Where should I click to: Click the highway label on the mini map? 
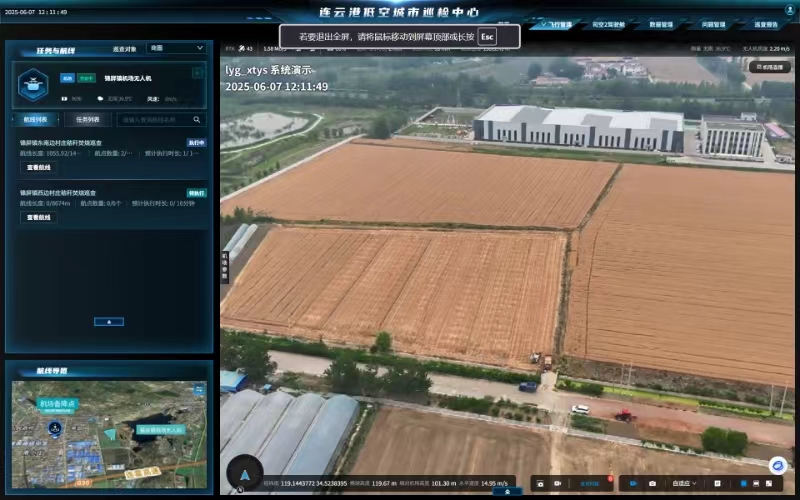tap(142, 473)
